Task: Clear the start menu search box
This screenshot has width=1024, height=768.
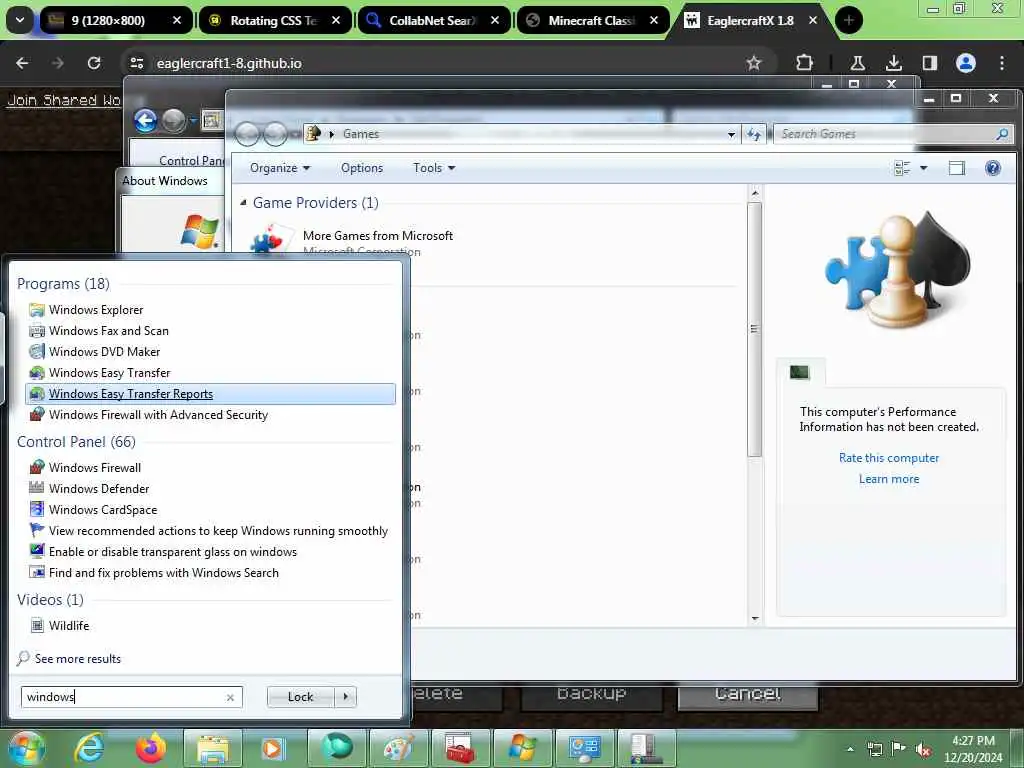Action: tap(230, 697)
